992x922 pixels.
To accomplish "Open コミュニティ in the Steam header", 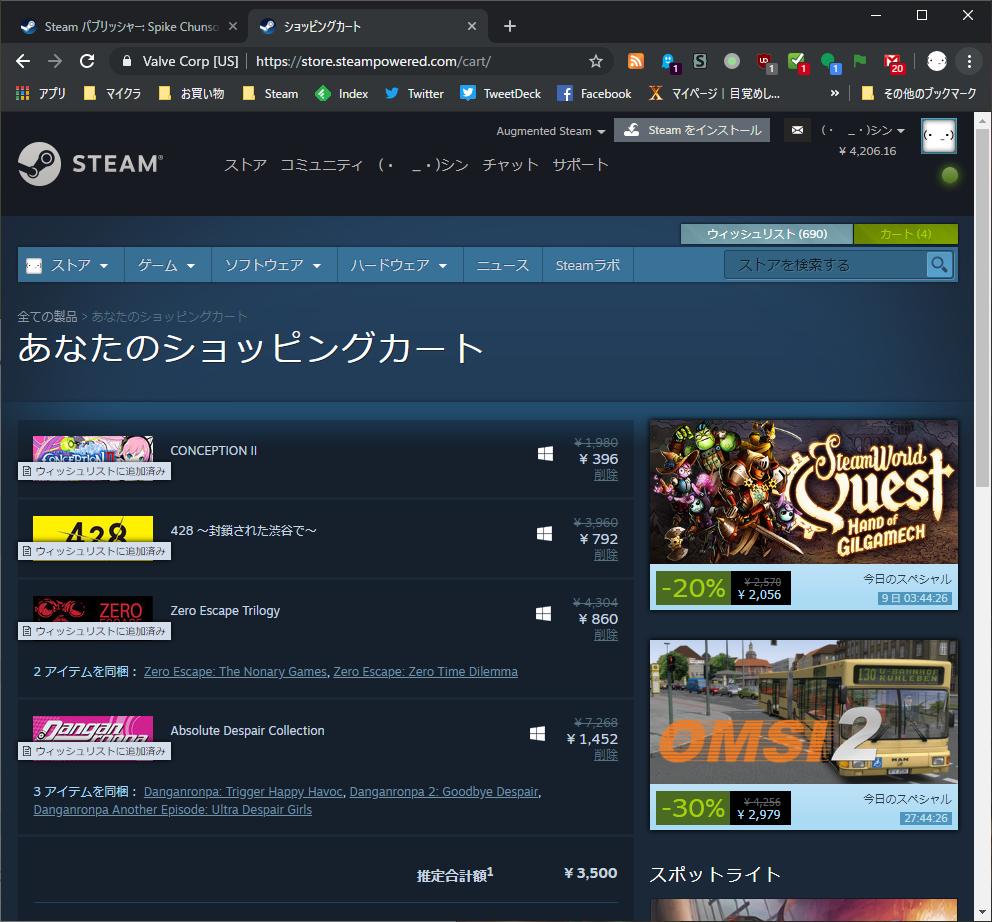I will [322, 165].
